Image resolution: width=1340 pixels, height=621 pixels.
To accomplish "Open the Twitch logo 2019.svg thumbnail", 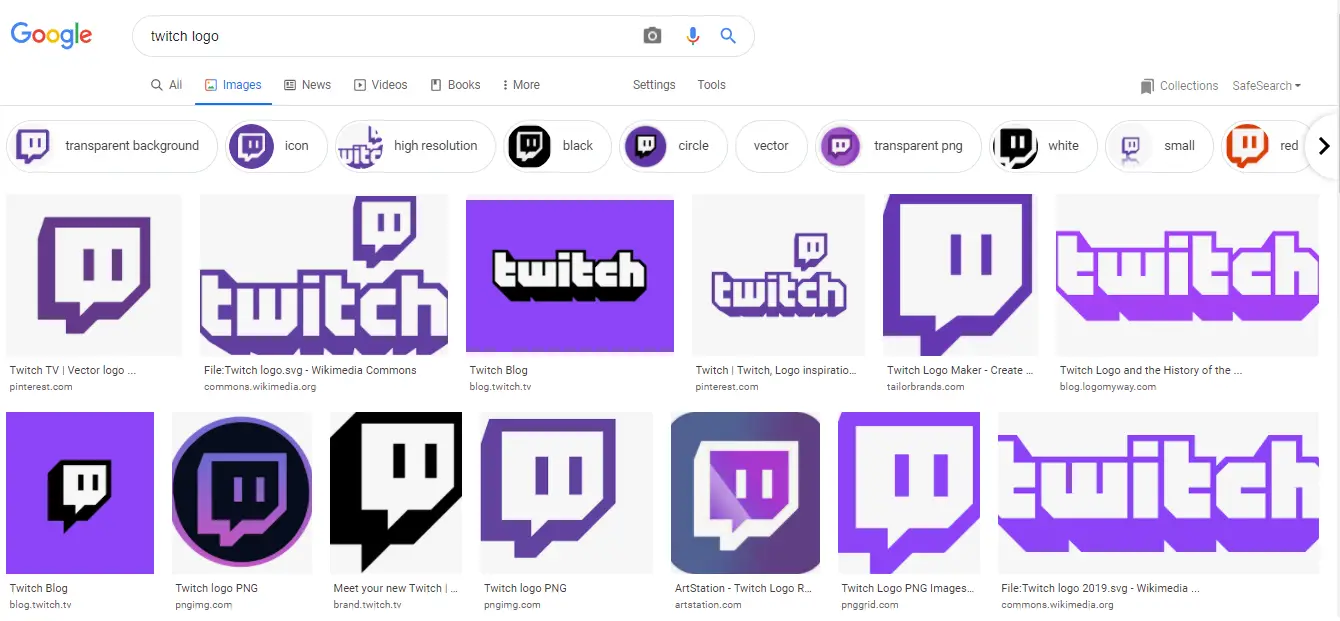I will pyautogui.click(x=1158, y=493).
